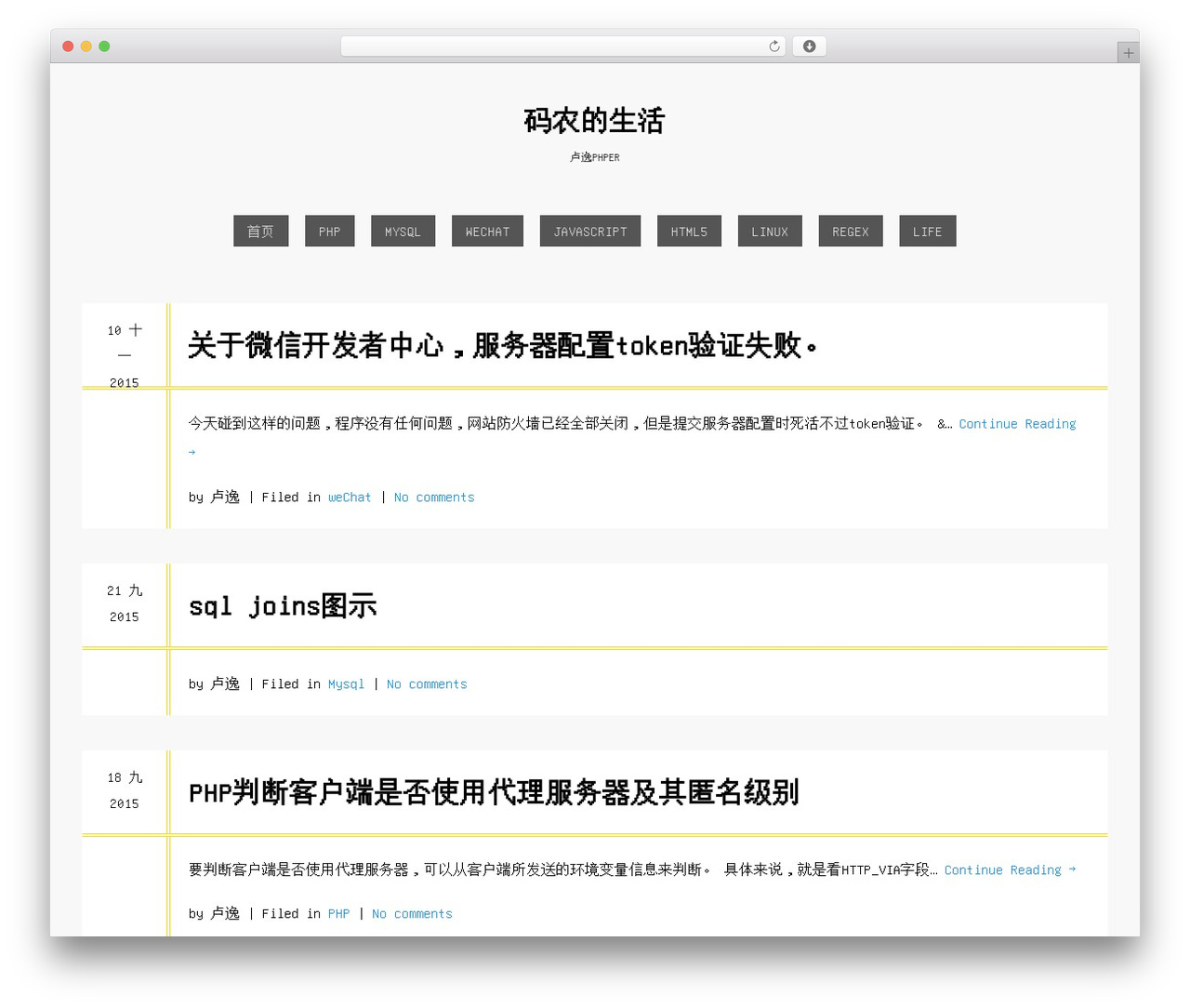View comments of the weChat token post

tap(434, 497)
